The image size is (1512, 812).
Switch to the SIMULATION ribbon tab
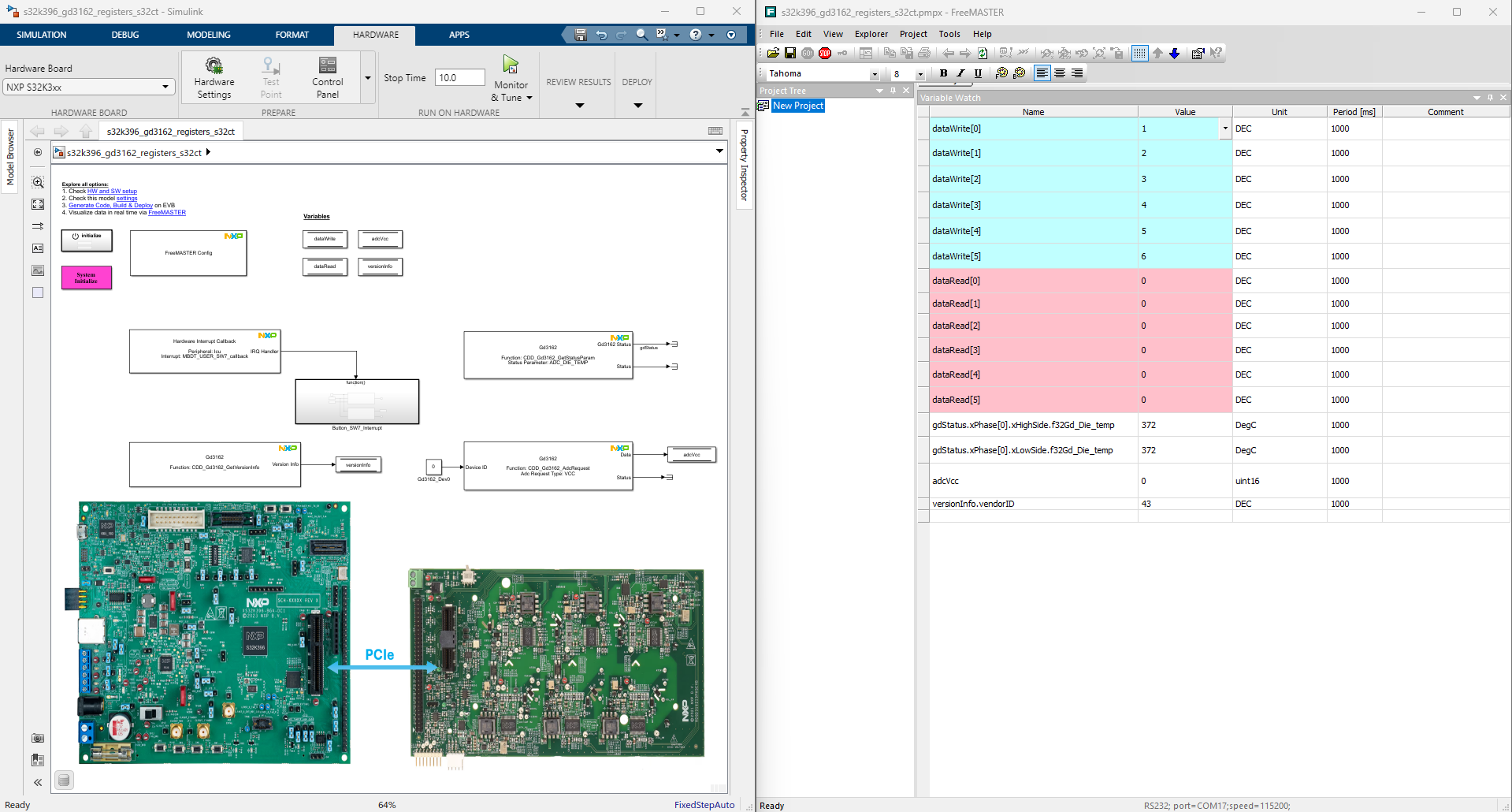point(40,35)
